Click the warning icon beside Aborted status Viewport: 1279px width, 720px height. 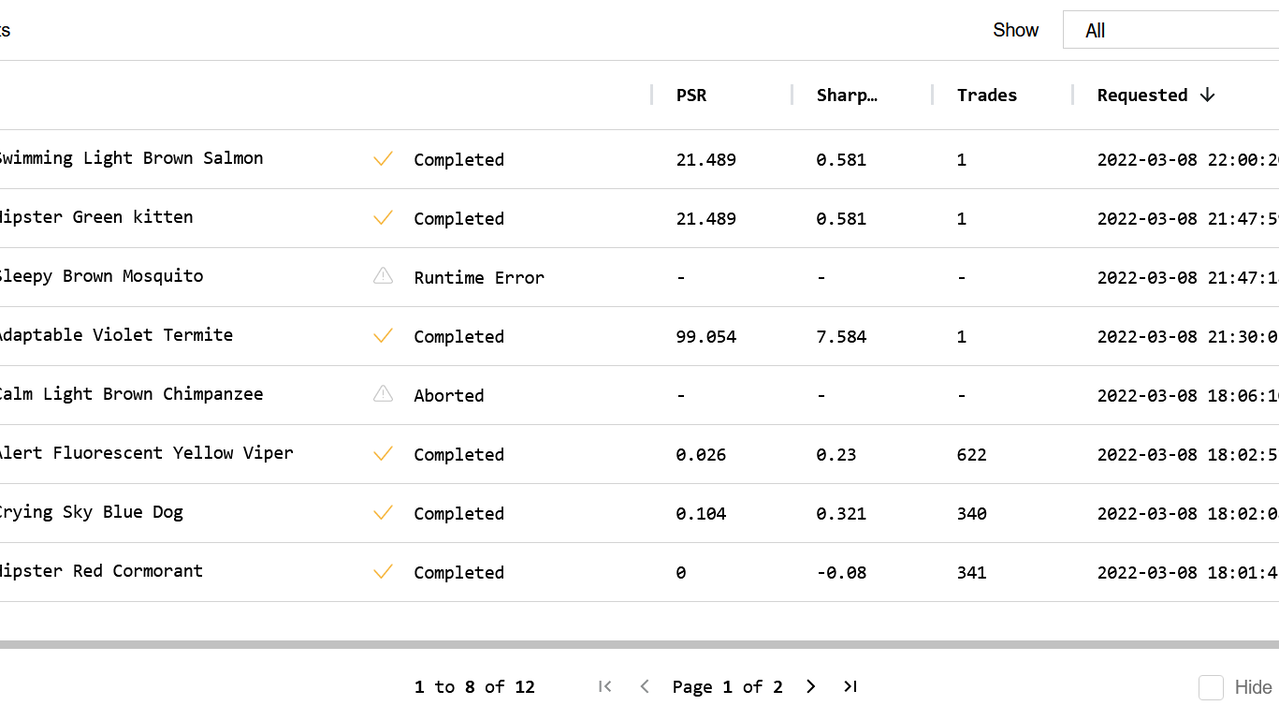(x=383, y=394)
